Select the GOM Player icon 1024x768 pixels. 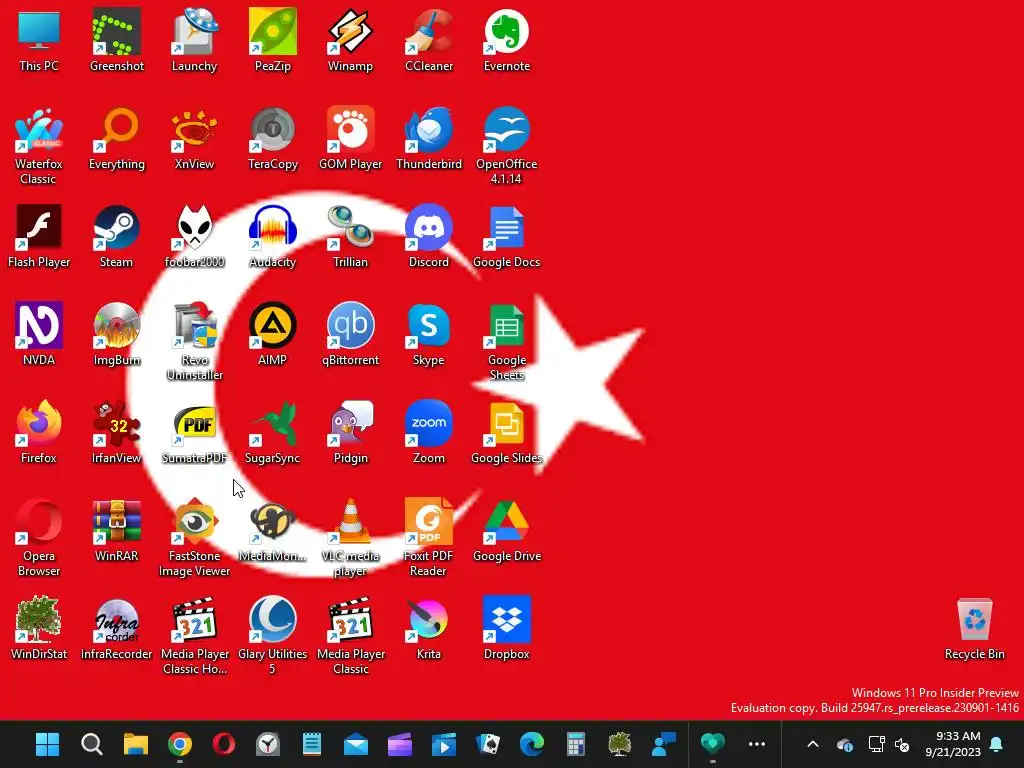(351, 138)
